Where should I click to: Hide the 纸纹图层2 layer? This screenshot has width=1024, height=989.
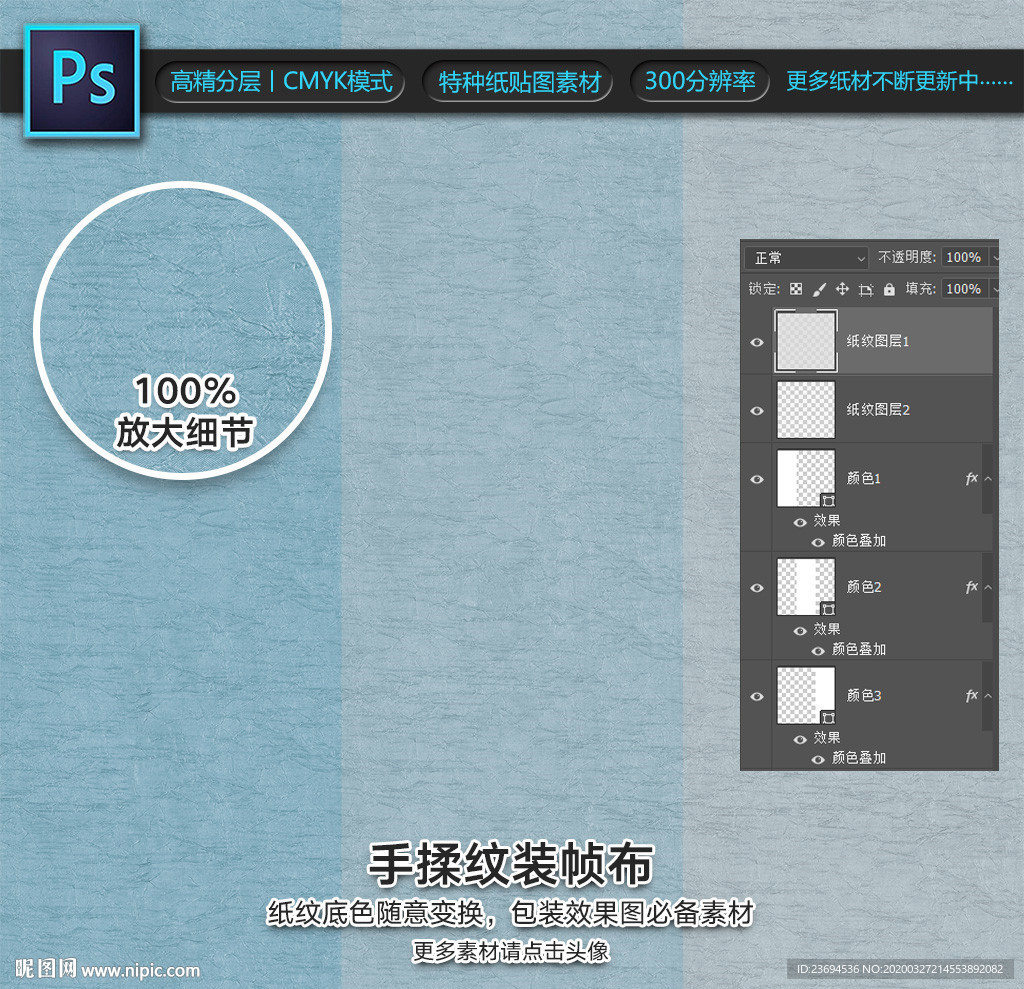(757, 411)
